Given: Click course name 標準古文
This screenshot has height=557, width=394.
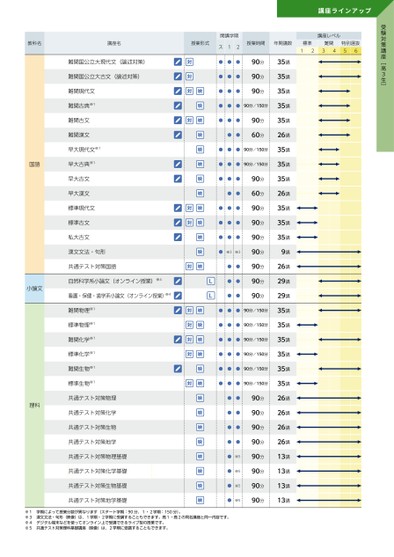Looking at the screenshot, I should click(79, 222).
